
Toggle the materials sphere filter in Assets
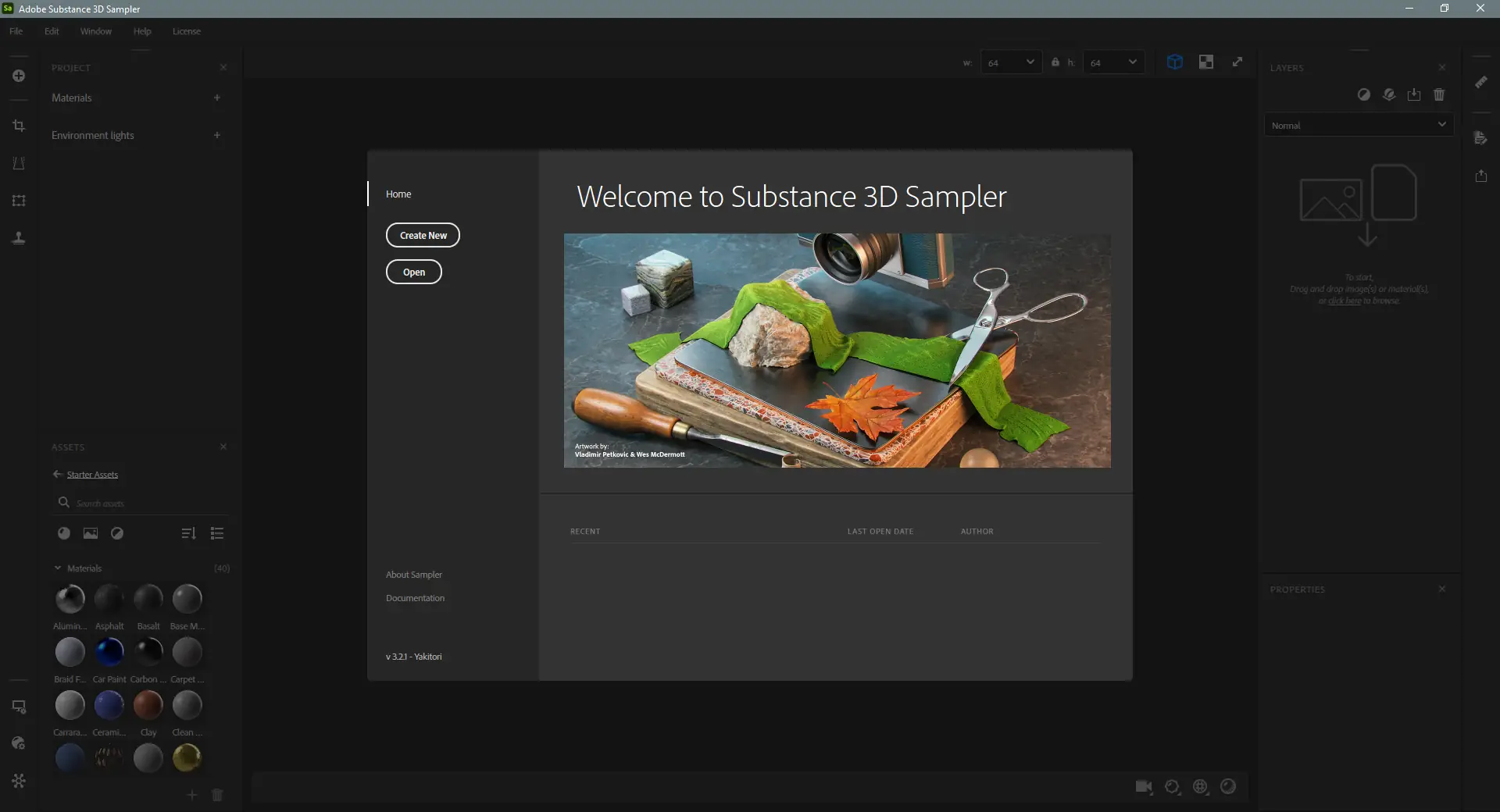[x=64, y=533]
